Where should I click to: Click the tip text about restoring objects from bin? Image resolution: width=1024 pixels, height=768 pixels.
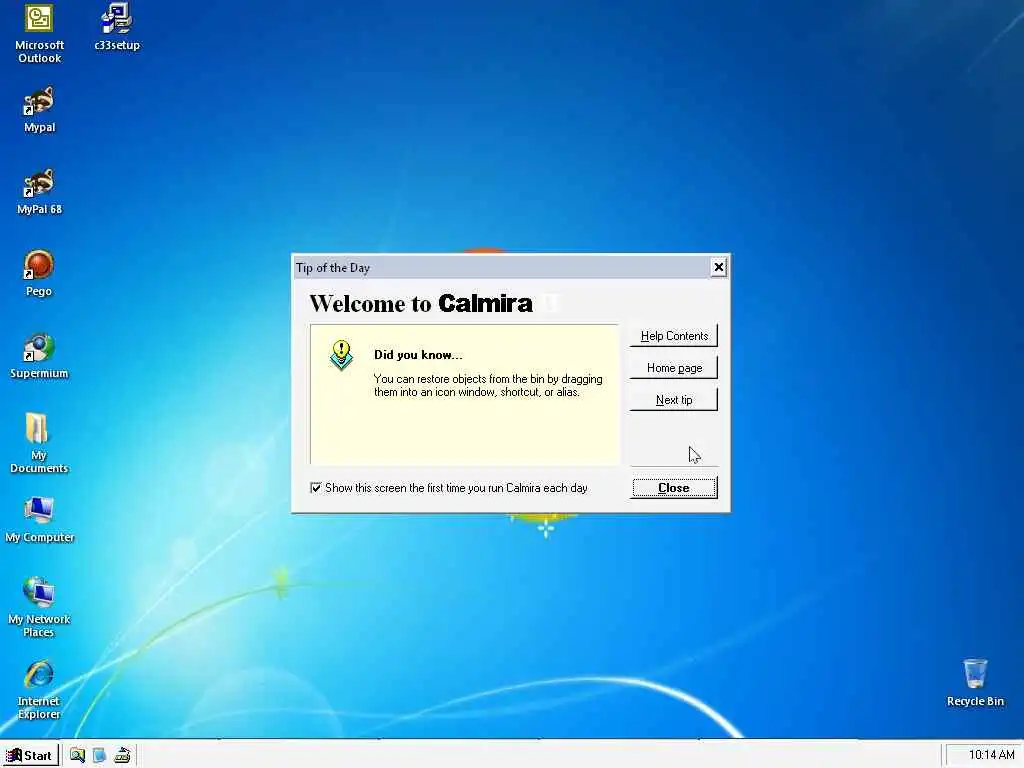point(488,385)
